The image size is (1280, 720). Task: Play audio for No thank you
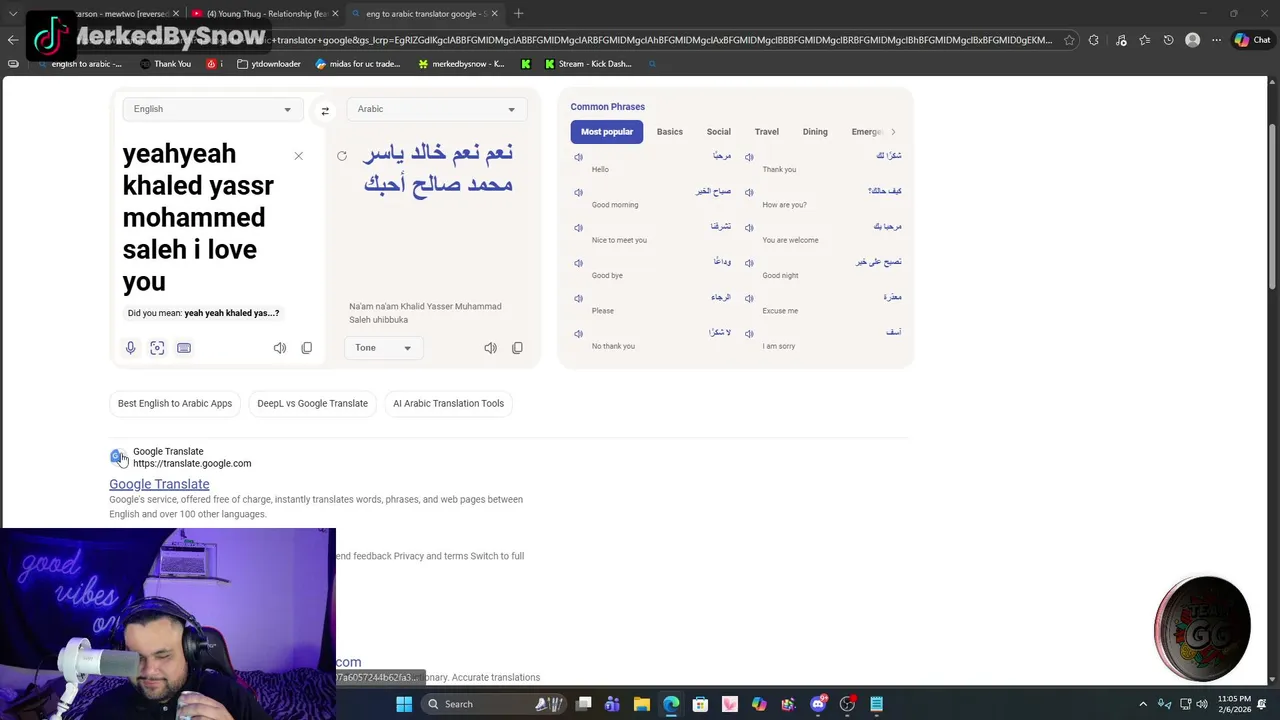pyautogui.click(x=578, y=333)
